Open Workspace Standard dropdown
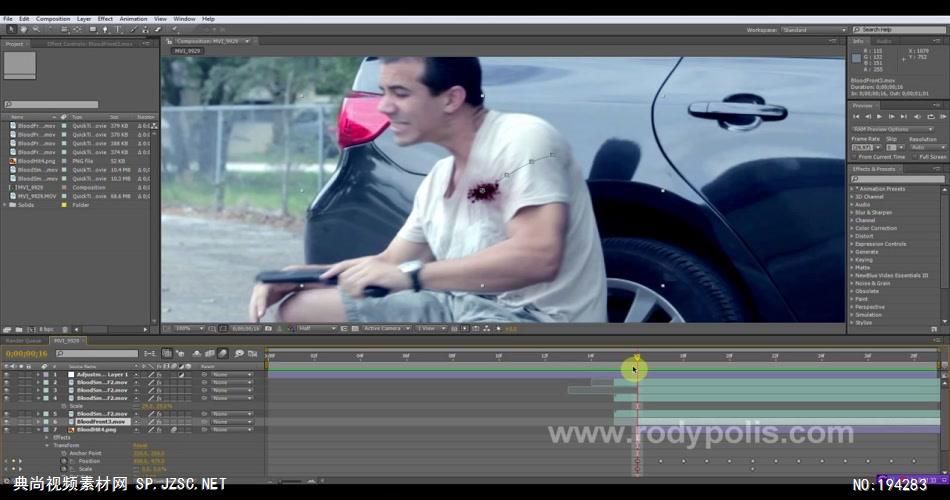 pos(814,30)
